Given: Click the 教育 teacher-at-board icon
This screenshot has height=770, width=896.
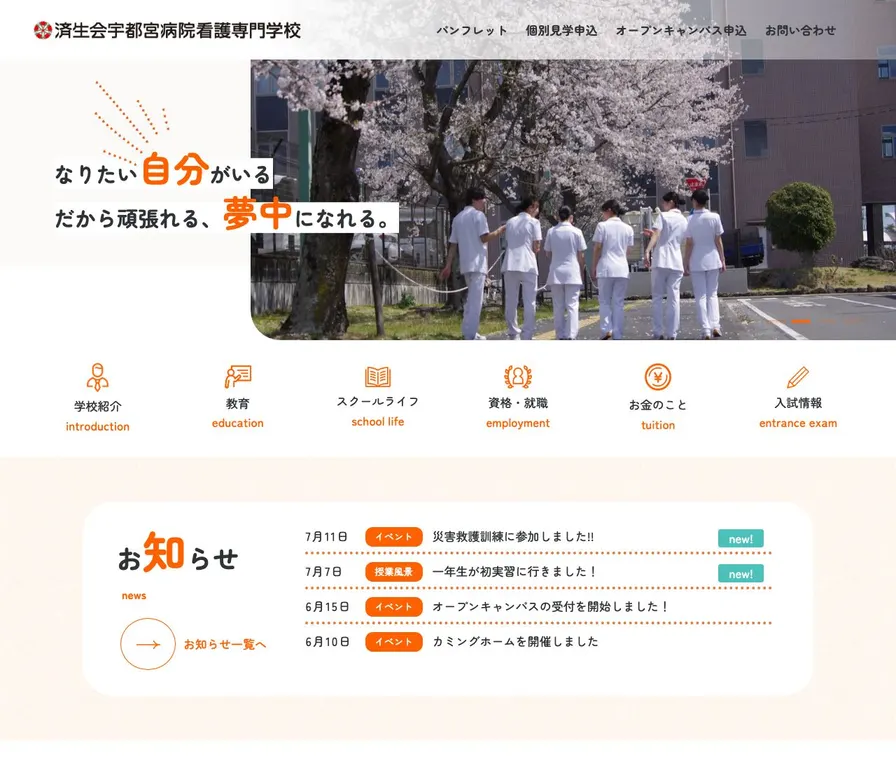Looking at the screenshot, I should (x=238, y=376).
